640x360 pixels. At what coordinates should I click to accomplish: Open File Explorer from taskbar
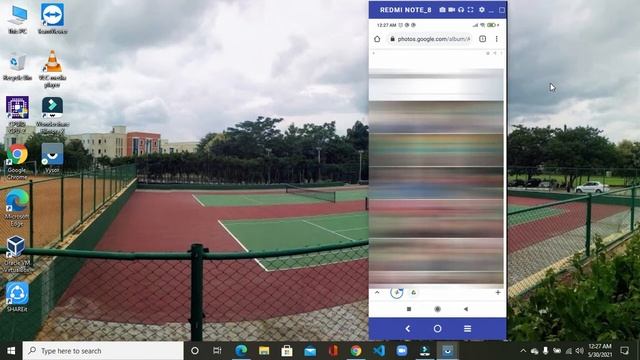(264, 351)
